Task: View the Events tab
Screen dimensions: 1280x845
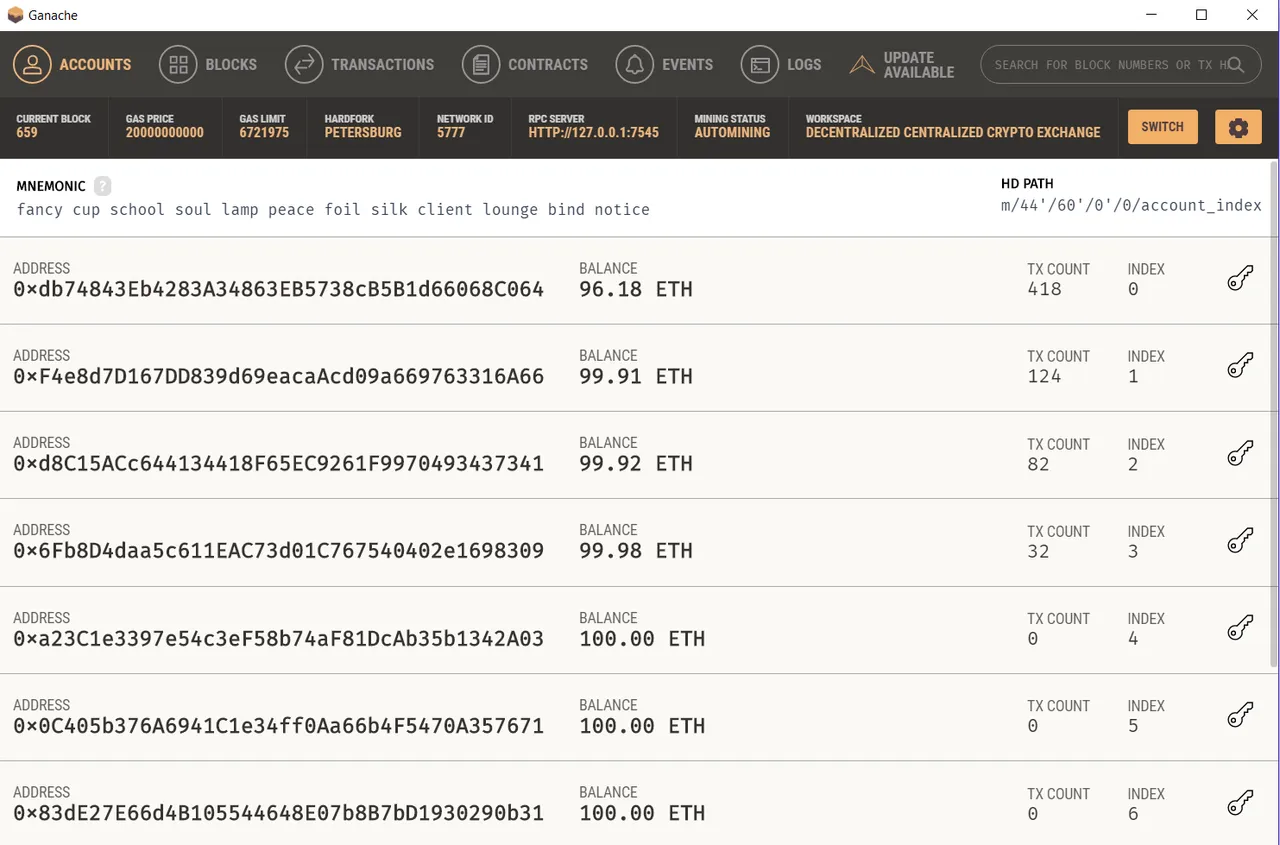Action: pos(665,65)
